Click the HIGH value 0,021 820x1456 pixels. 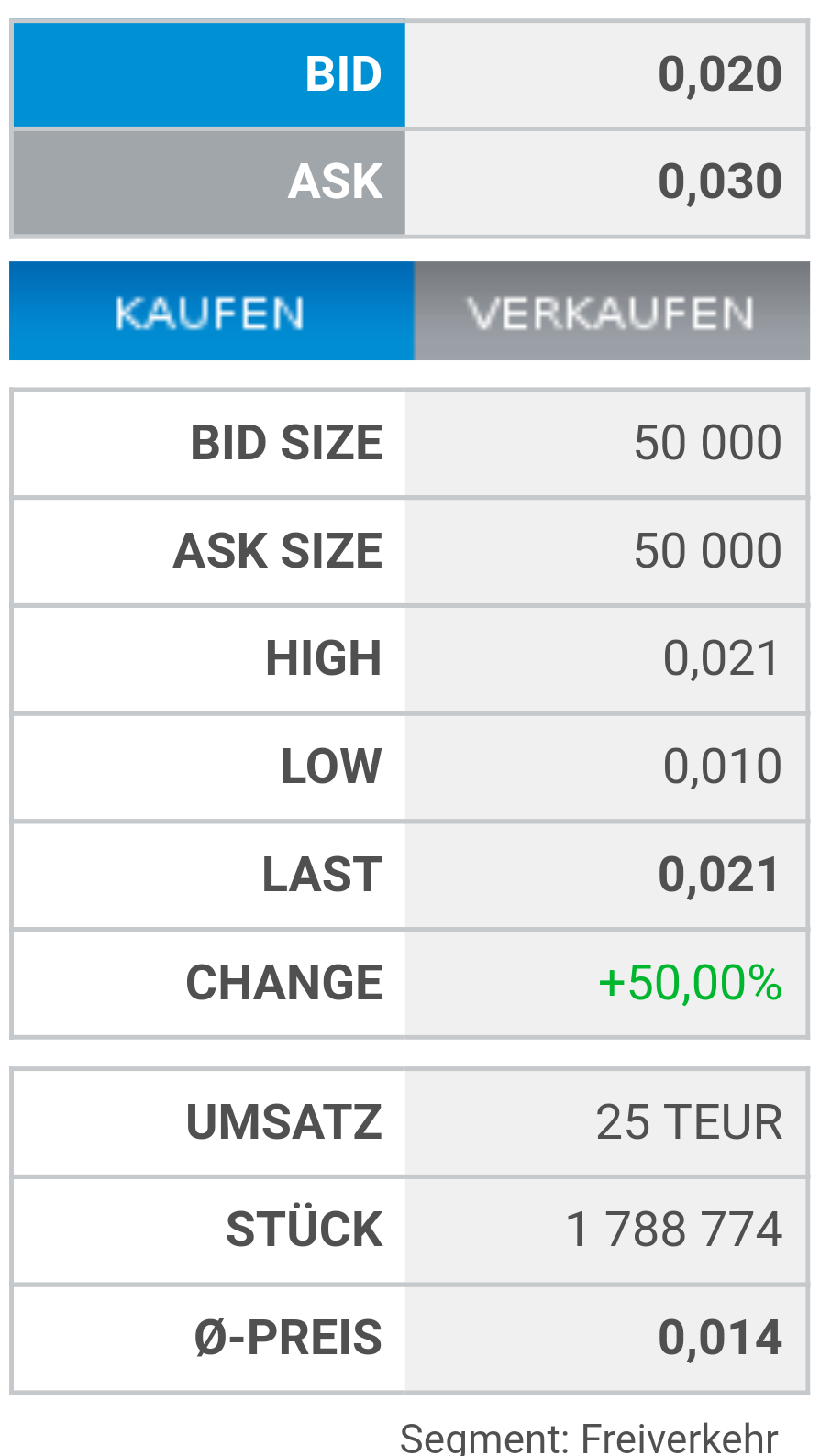[x=721, y=658]
